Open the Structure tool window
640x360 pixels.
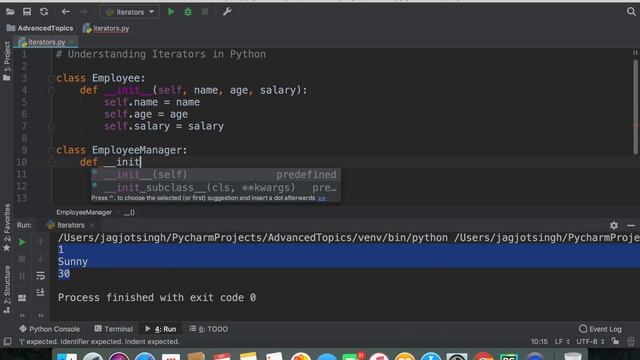tap(7, 290)
